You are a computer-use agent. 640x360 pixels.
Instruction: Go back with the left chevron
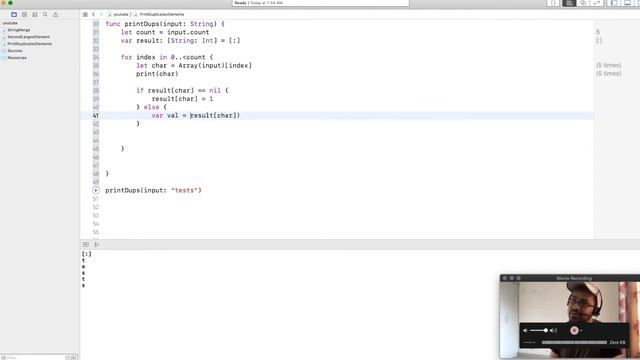pyautogui.click(x=93, y=14)
